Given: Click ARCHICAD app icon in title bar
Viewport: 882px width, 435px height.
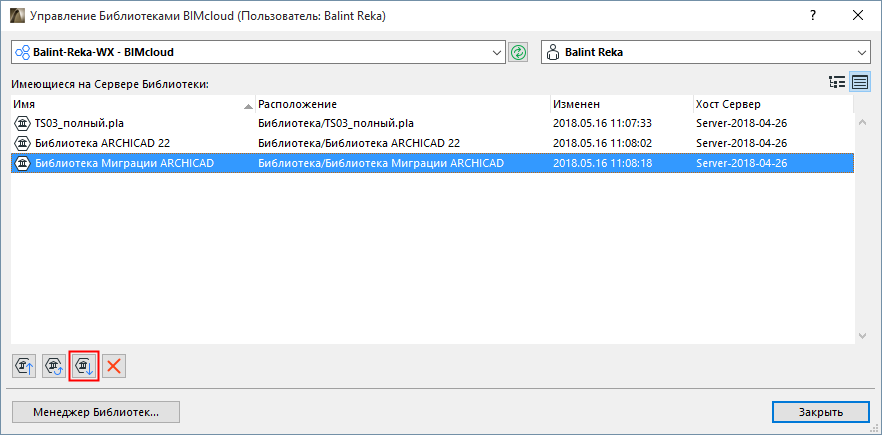Looking at the screenshot, I should (x=17, y=16).
